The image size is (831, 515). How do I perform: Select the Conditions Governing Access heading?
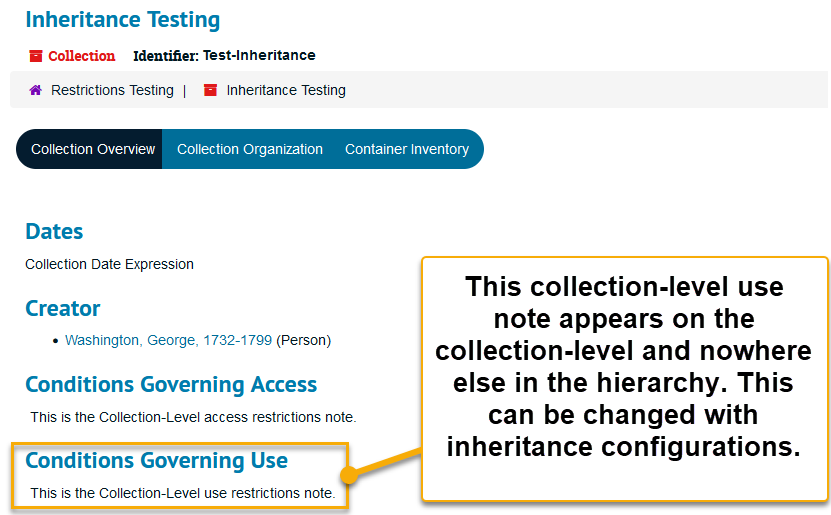coord(171,384)
